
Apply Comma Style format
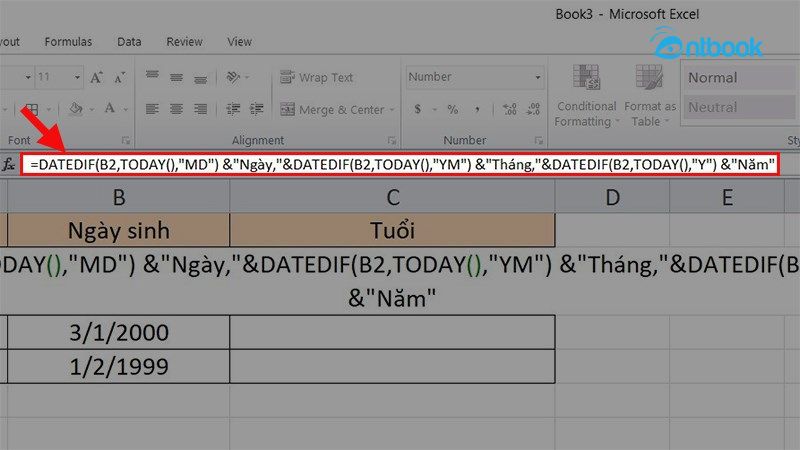477,109
